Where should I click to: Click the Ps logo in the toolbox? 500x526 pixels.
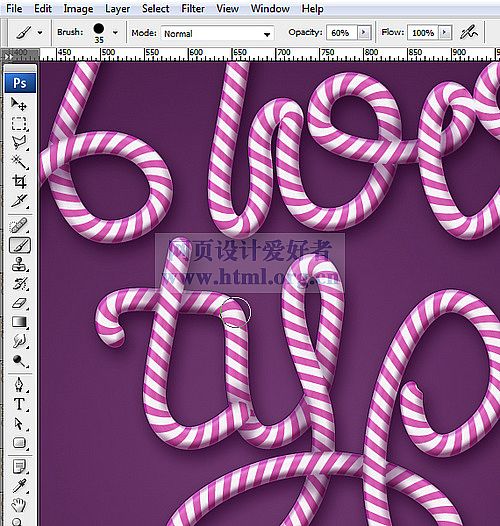pos(20,83)
